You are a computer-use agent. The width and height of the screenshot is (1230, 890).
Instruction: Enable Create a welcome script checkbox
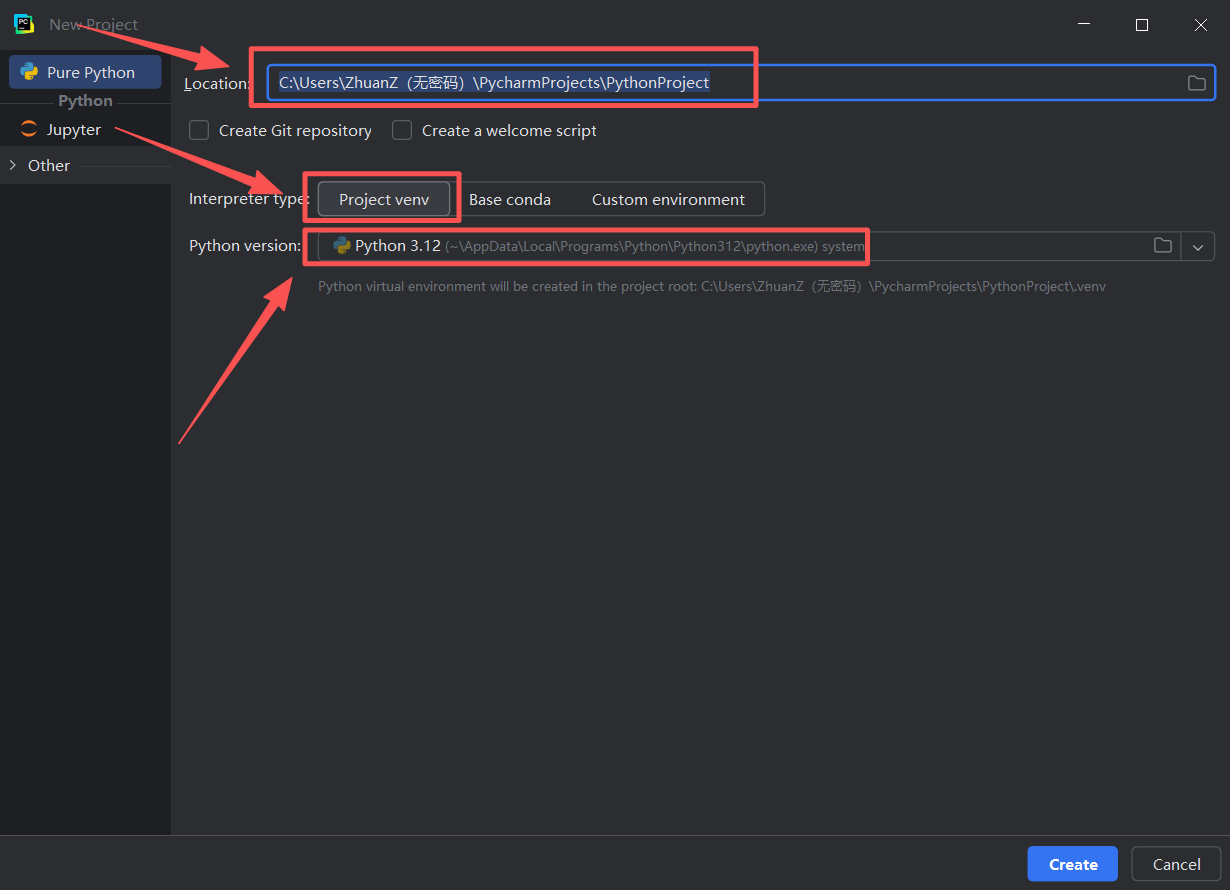[402, 130]
